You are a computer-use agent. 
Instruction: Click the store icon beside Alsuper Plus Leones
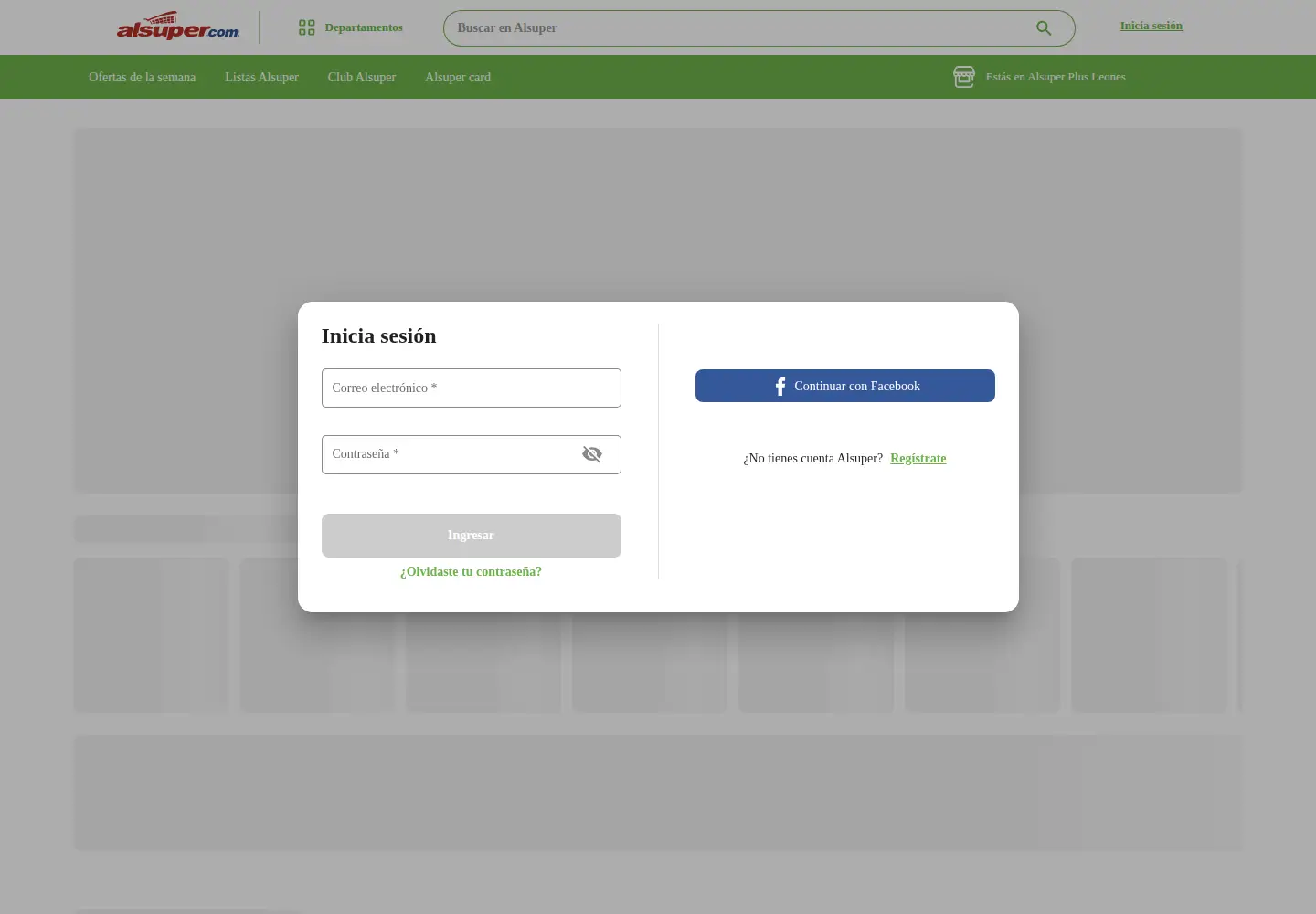pyautogui.click(x=964, y=77)
